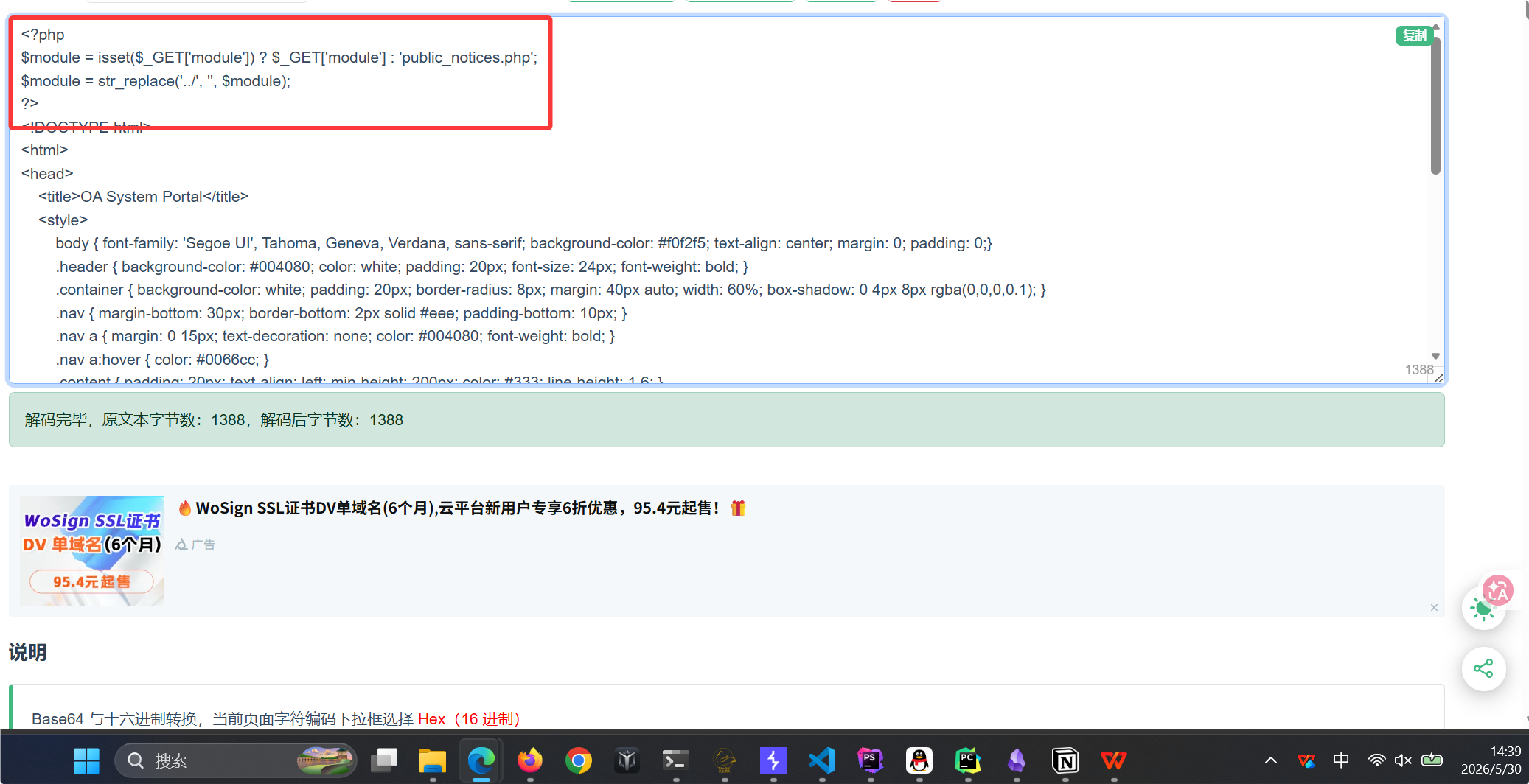Open Visual Studio Code from taskbar
The width and height of the screenshot is (1529, 784).
tap(822, 760)
